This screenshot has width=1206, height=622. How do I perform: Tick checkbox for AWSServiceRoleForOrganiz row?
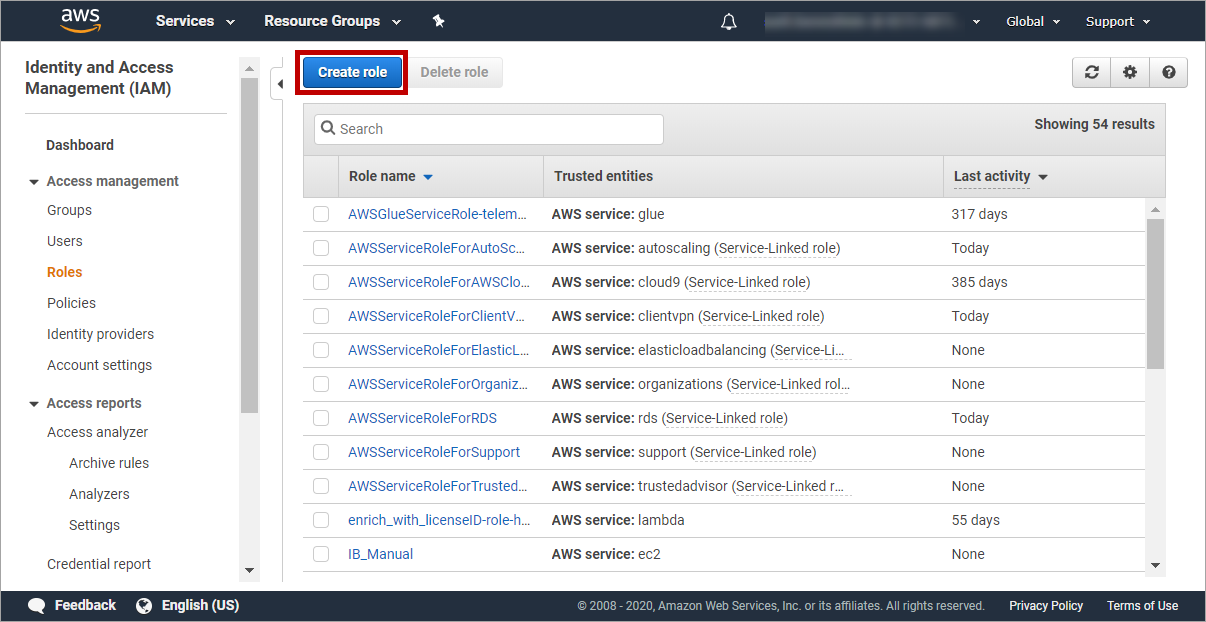[321, 384]
